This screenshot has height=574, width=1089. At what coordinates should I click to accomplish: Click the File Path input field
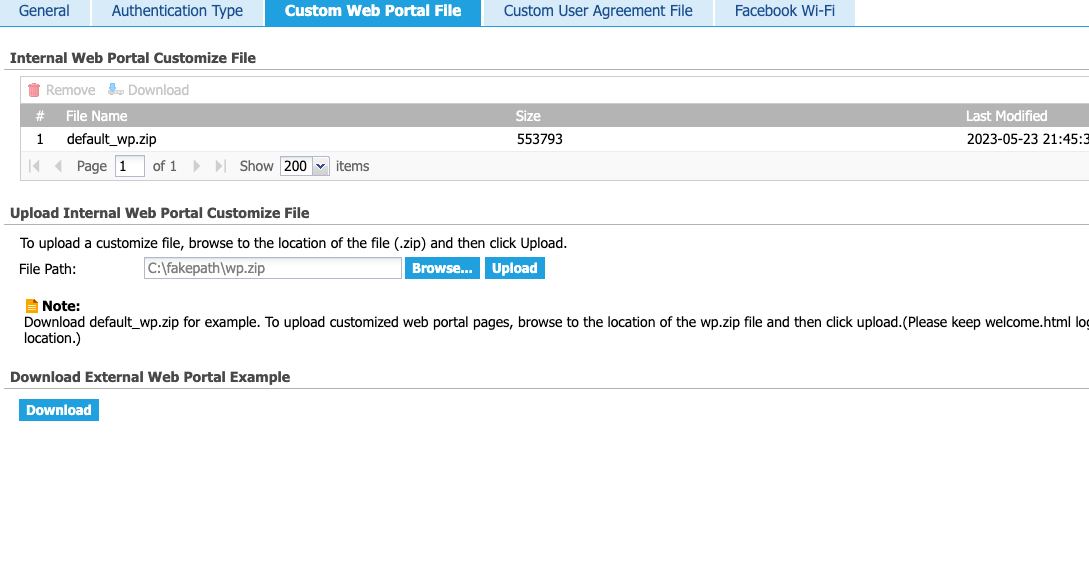272,268
